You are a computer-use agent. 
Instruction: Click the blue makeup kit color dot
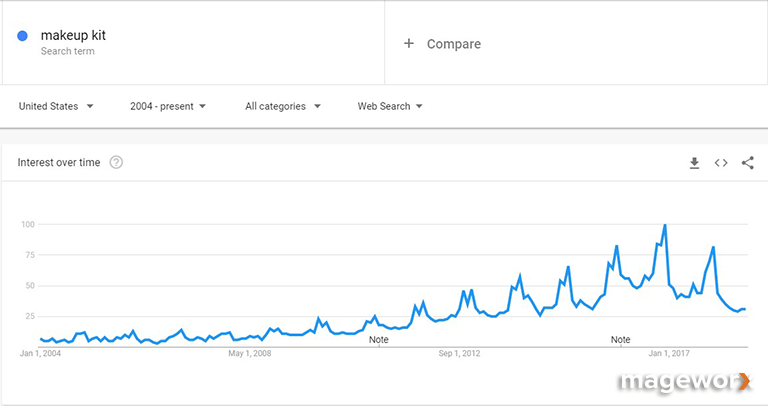pos(23,36)
